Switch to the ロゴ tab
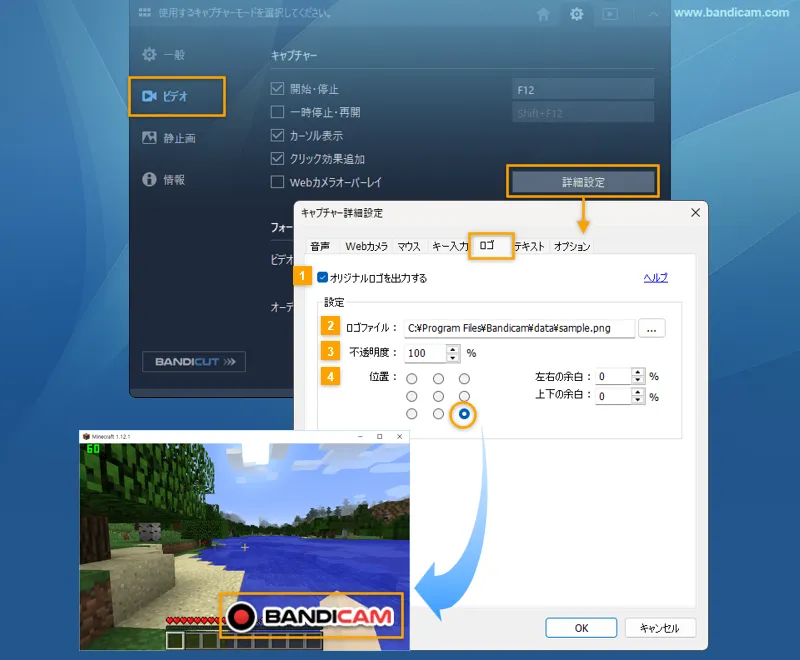800x660 pixels. (490, 246)
